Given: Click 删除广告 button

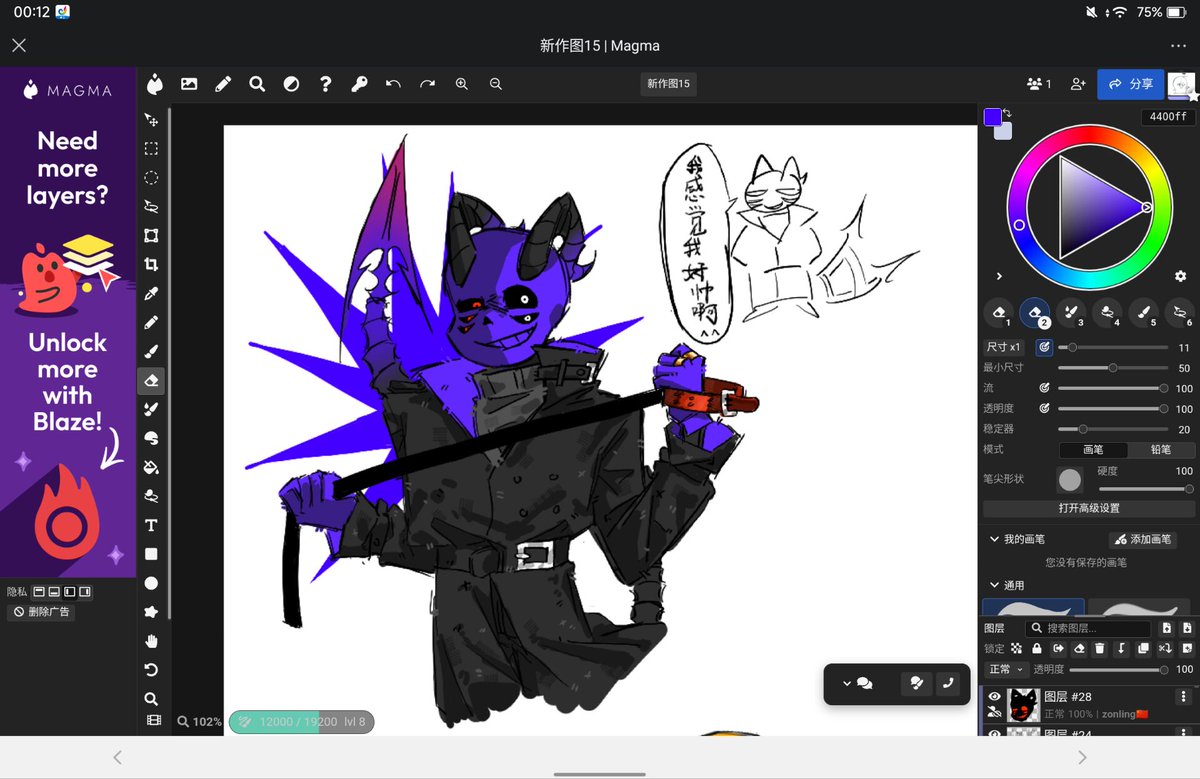Looking at the screenshot, I should (41, 612).
